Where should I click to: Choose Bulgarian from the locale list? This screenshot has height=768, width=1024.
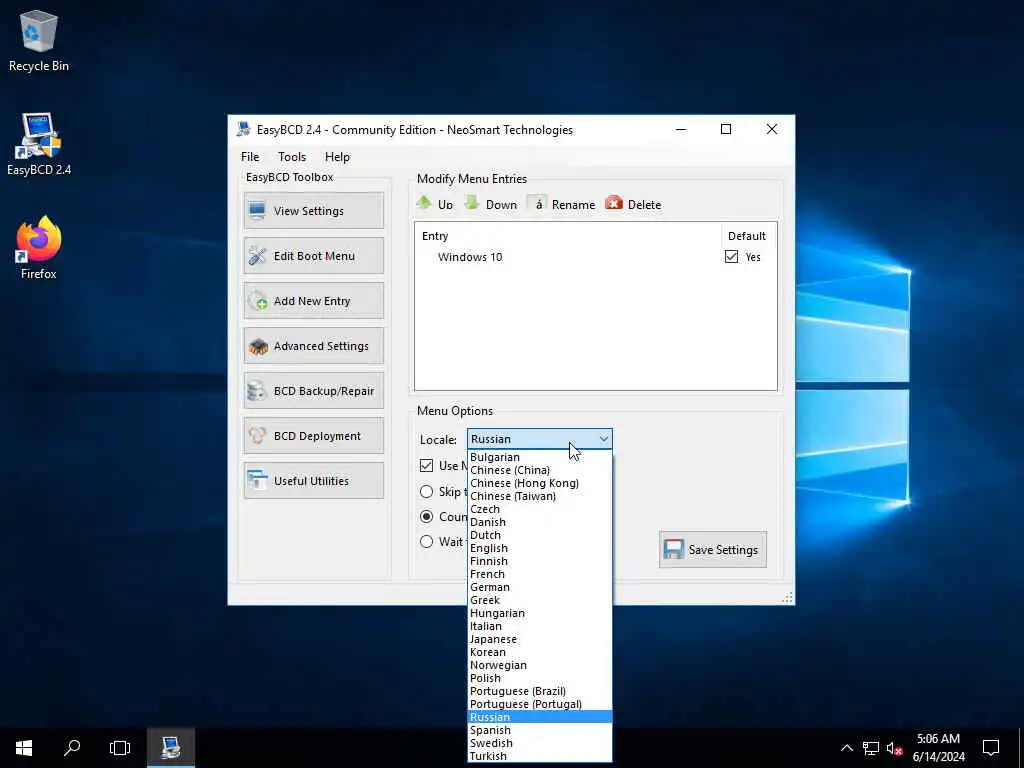tap(540, 457)
